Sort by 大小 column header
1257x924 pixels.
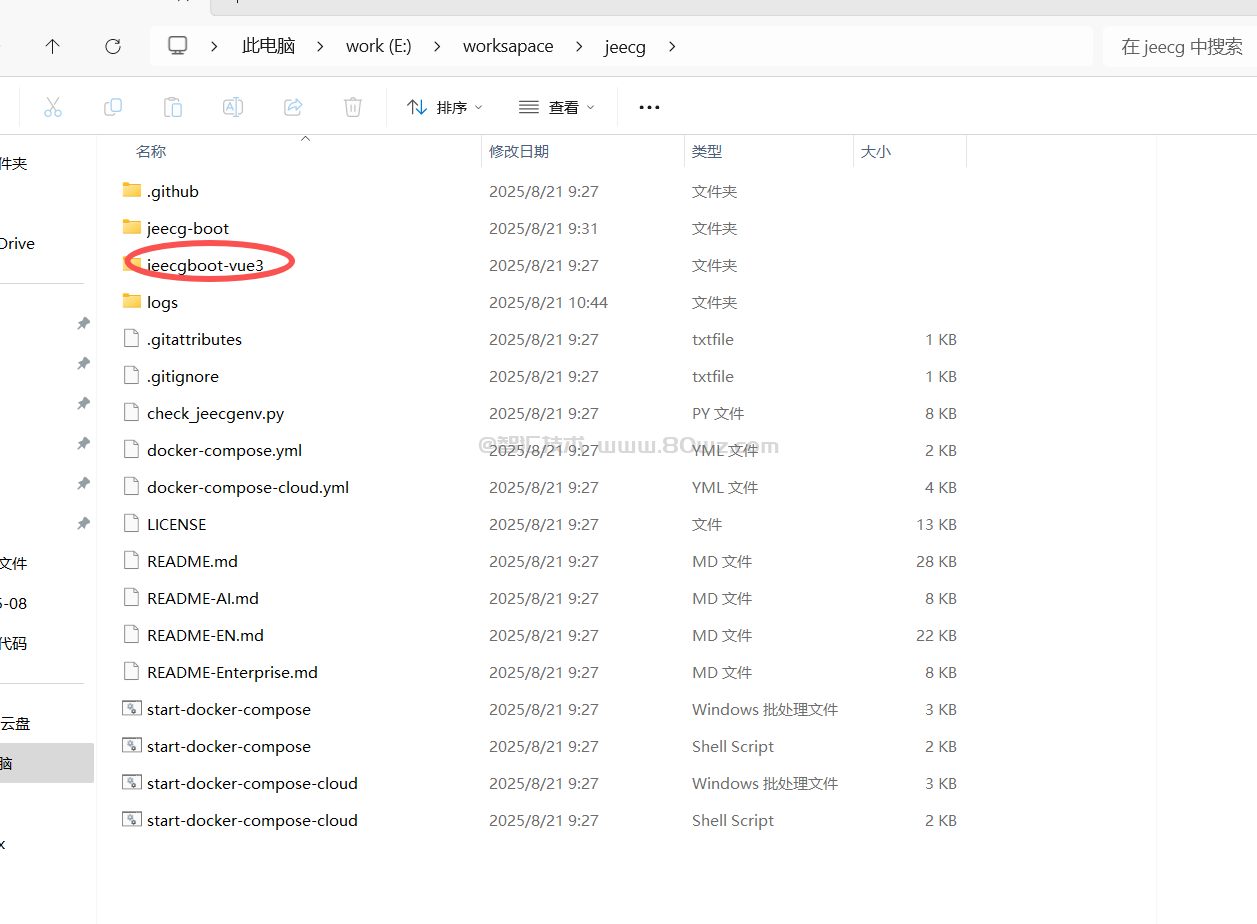876,151
